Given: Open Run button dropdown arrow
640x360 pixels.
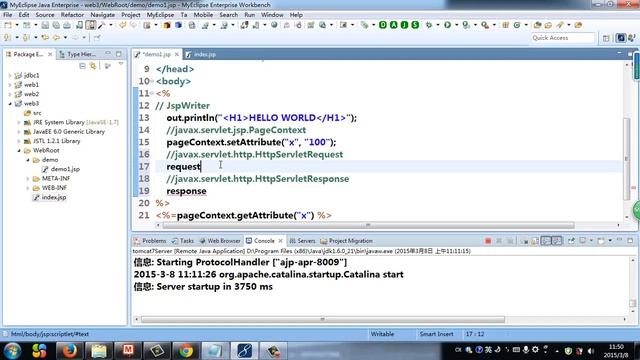Looking at the screenshot, I should [x=456, y=25].
